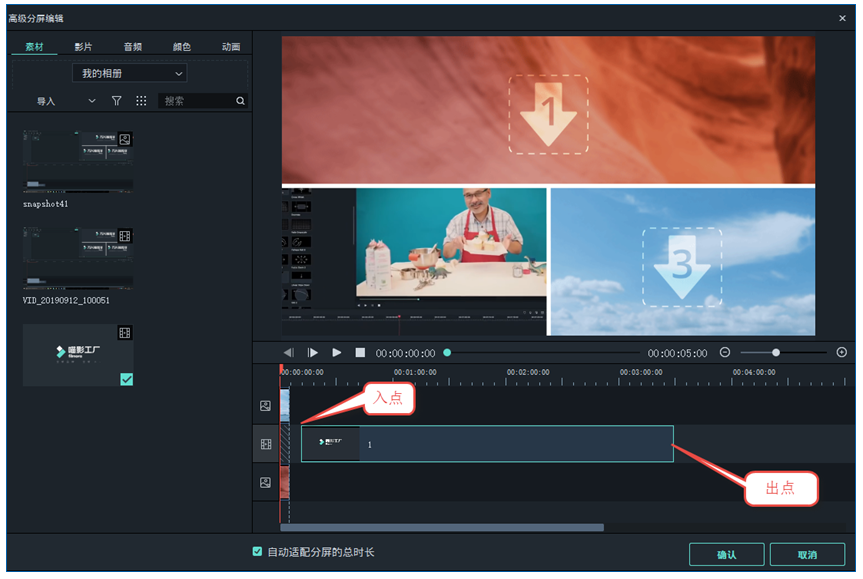Click the 00:04:00:00 ruler mark
863x579 pixels.
click(x=754, y=373)
